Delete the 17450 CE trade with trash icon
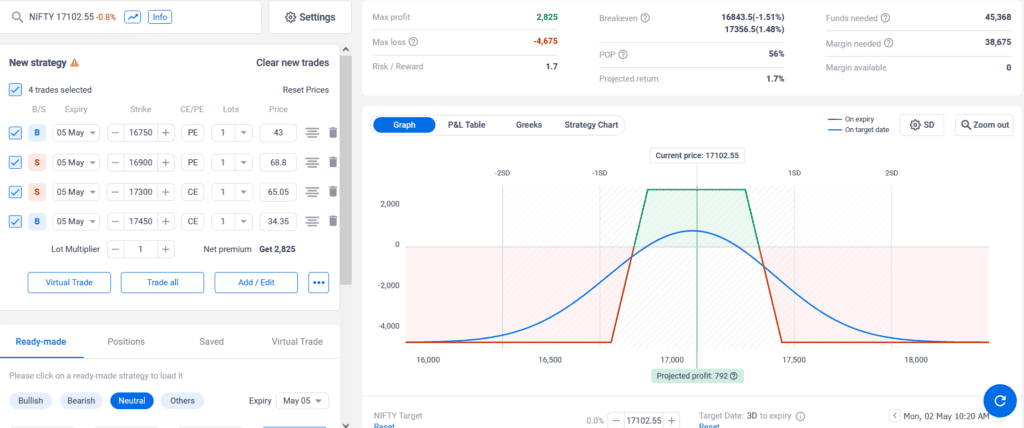 pos(333,222)
